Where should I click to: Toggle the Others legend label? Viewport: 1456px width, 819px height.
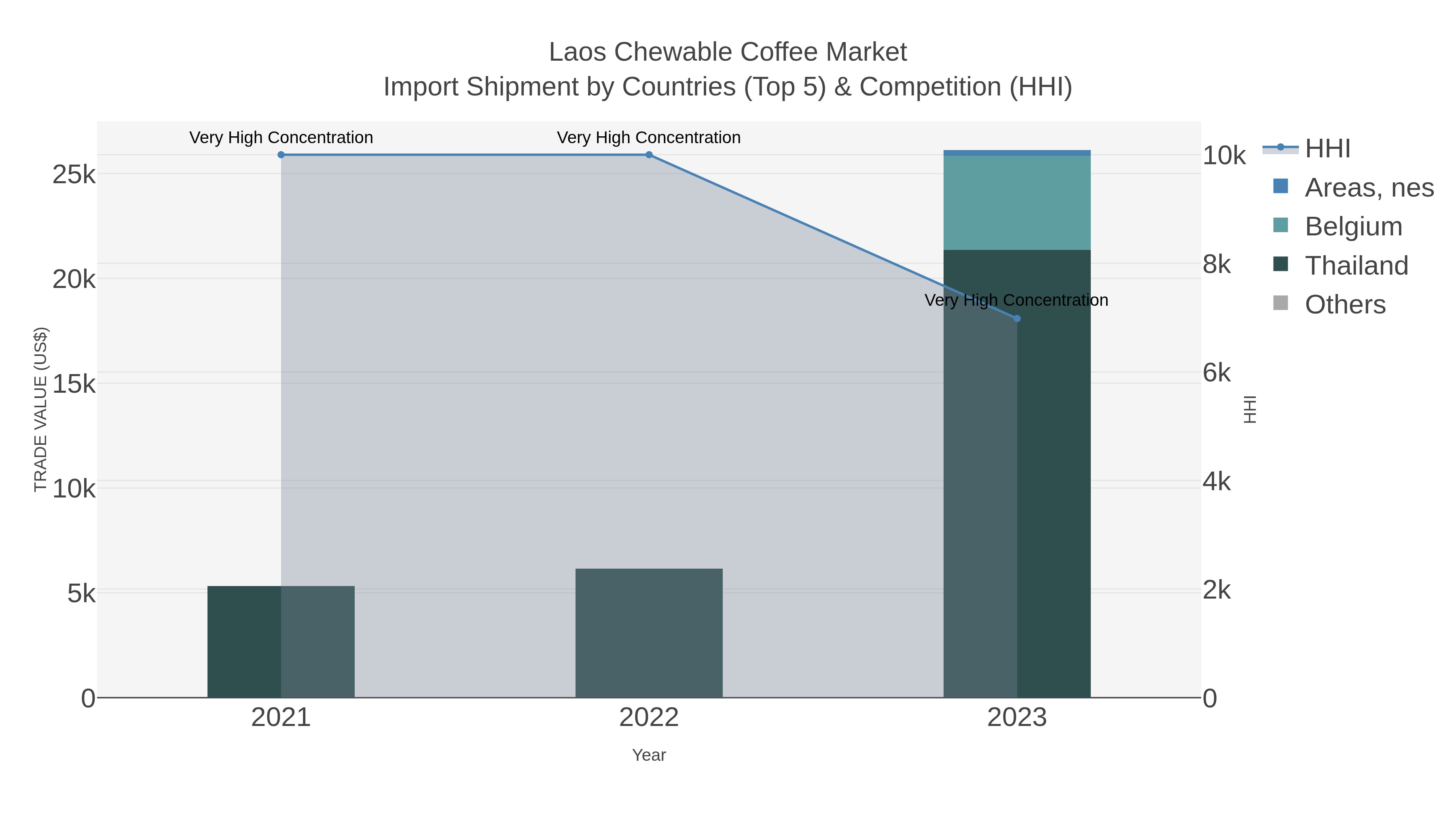[x=1345, y=305]
